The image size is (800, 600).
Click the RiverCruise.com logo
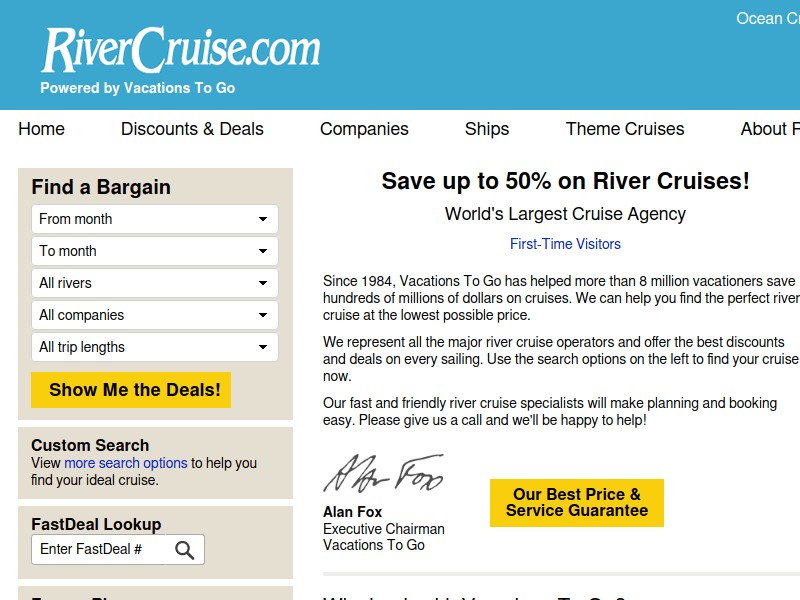click(180, 46)
